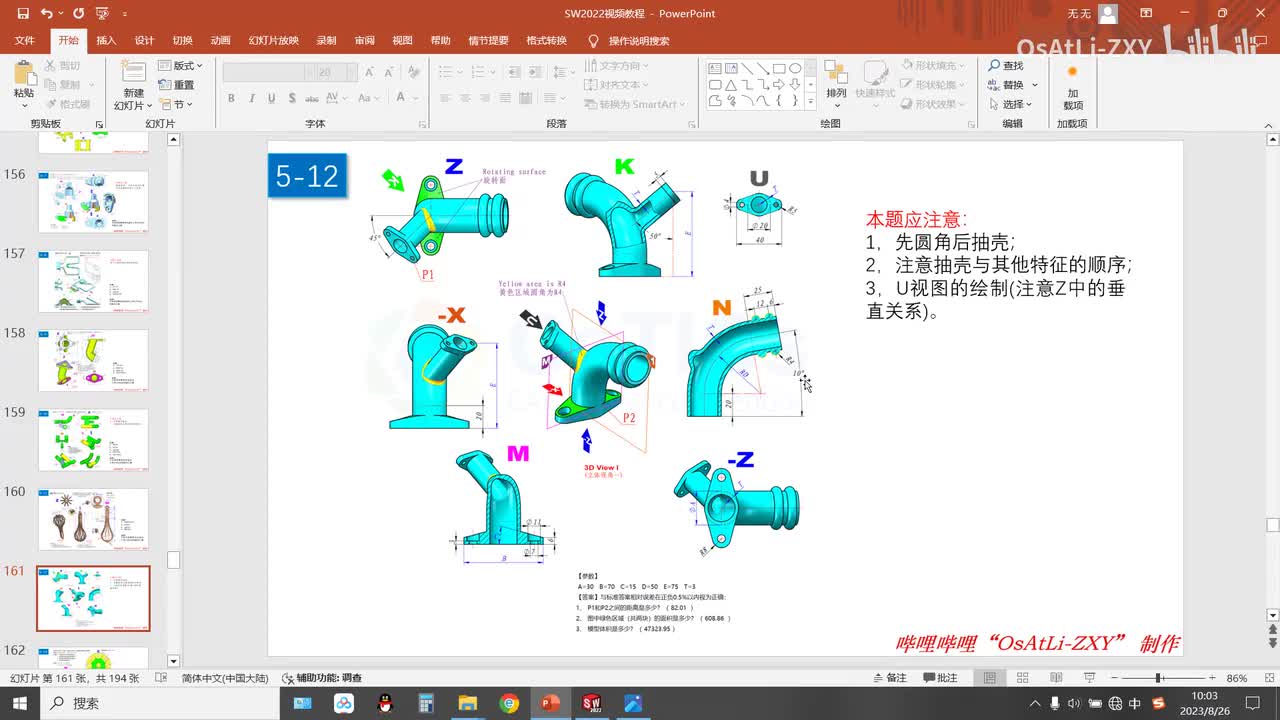Select slide 160 thumbnail
The image size is (1280, 720).
click(93, 519)
